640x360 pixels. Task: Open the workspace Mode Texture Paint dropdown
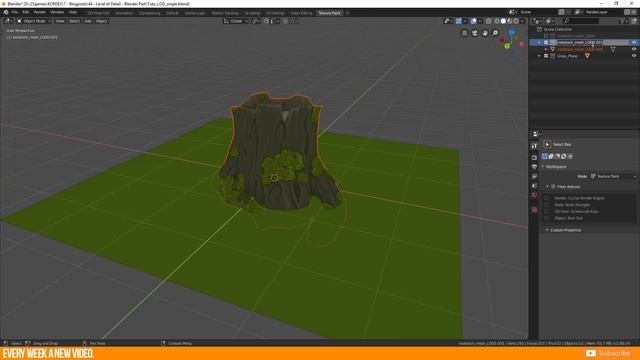613,176
